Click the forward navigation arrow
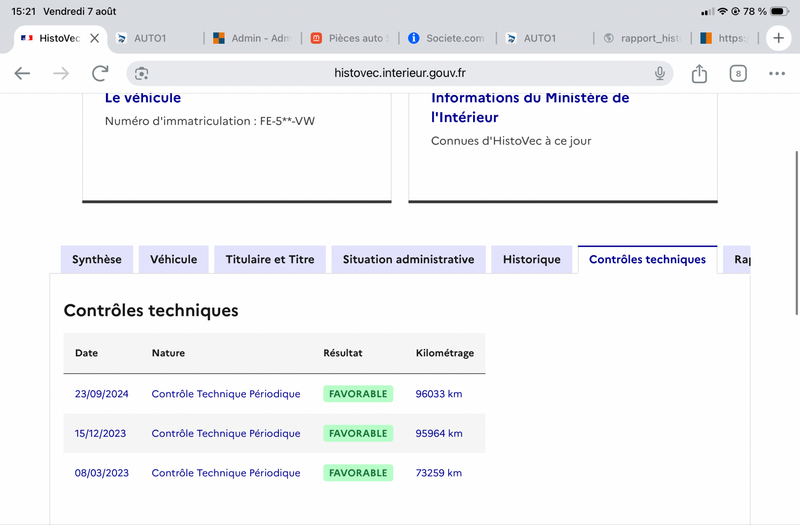This screenshot has height=525, width=800. tap(61, 73)
